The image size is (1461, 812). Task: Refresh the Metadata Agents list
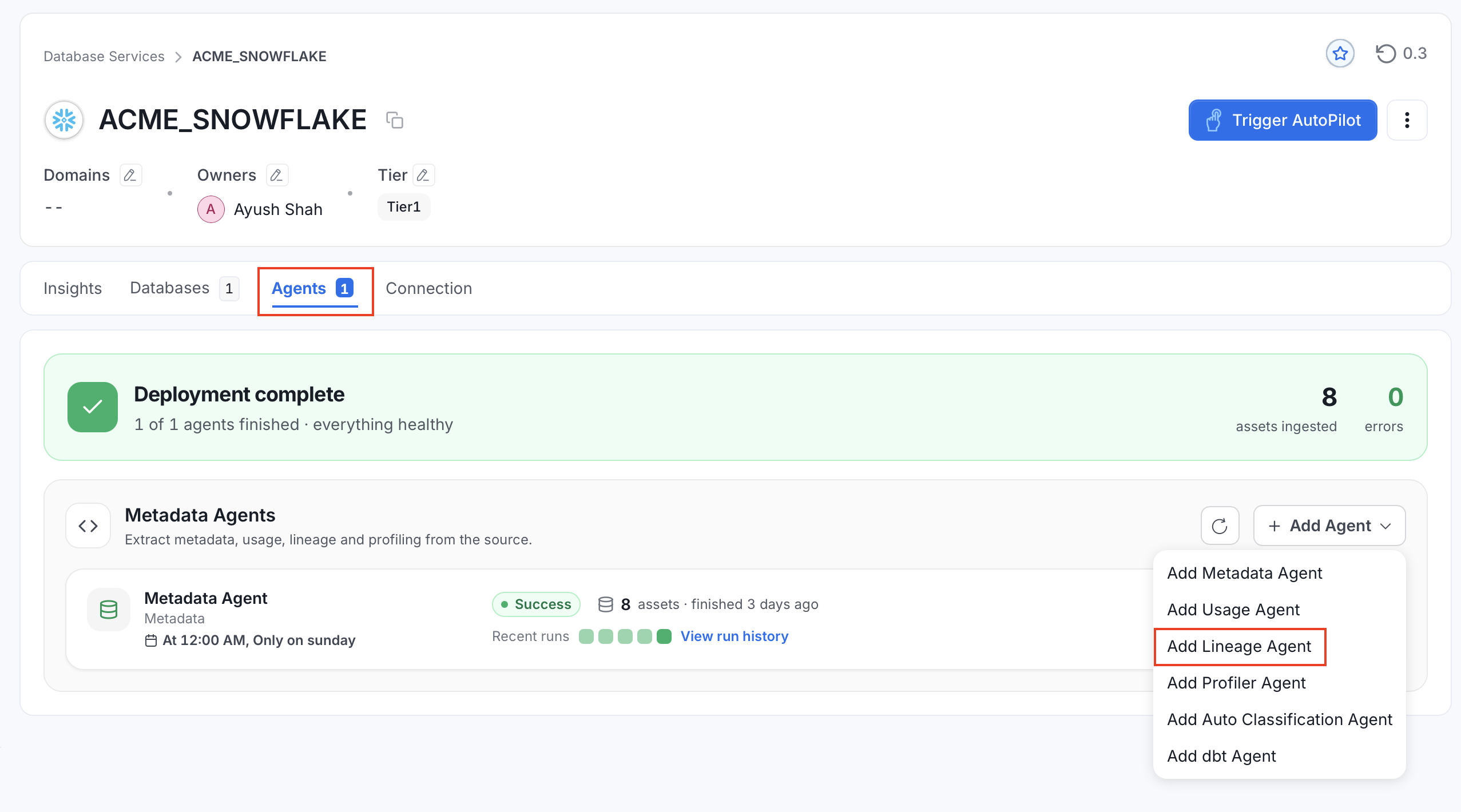(1220, 526)
